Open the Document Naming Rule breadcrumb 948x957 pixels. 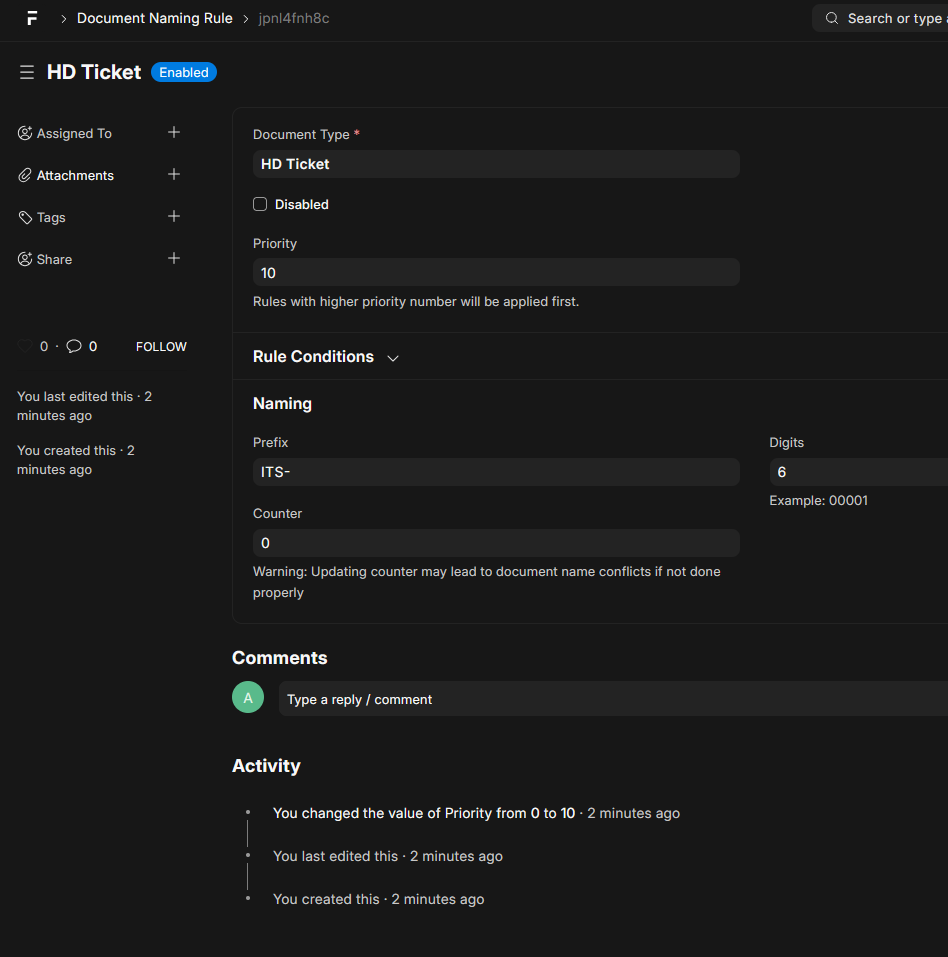pyautogui.click(x=154, y=18)
